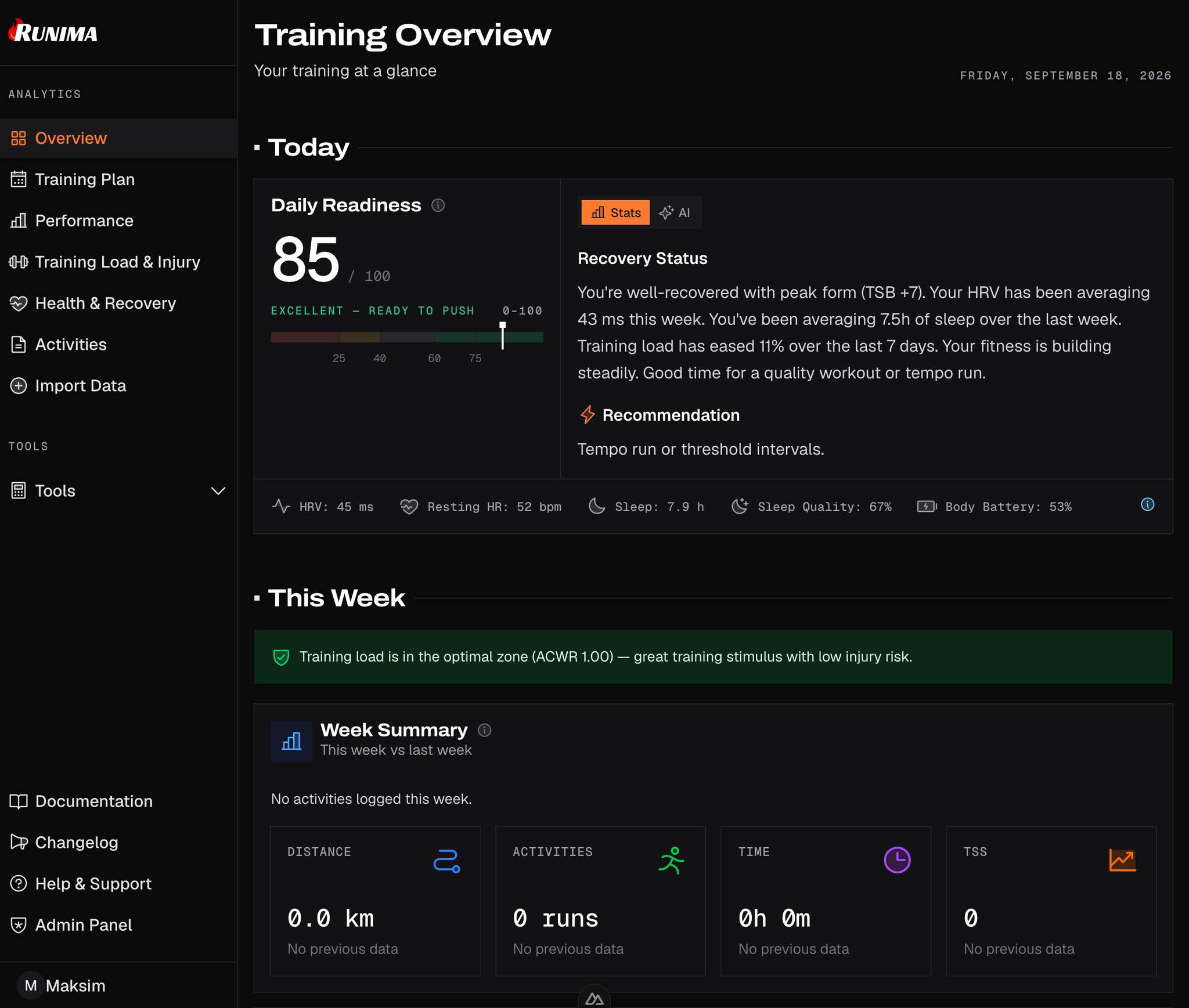Click the Week Summary info icon
The image size is (1189, 1008).
point(484,730)
